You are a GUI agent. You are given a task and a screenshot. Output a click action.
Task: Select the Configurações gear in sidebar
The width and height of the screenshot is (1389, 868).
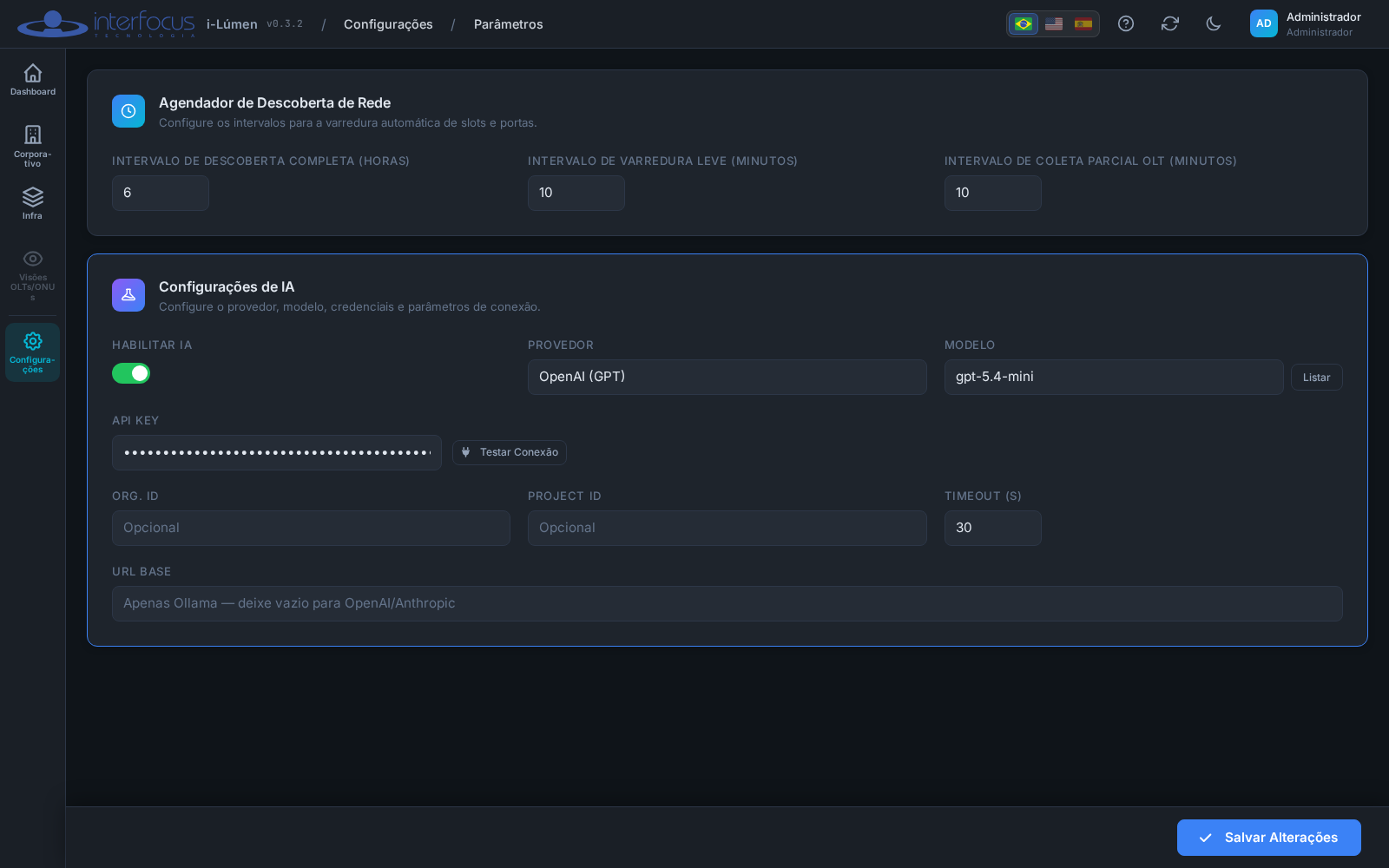tap(33, 352)
